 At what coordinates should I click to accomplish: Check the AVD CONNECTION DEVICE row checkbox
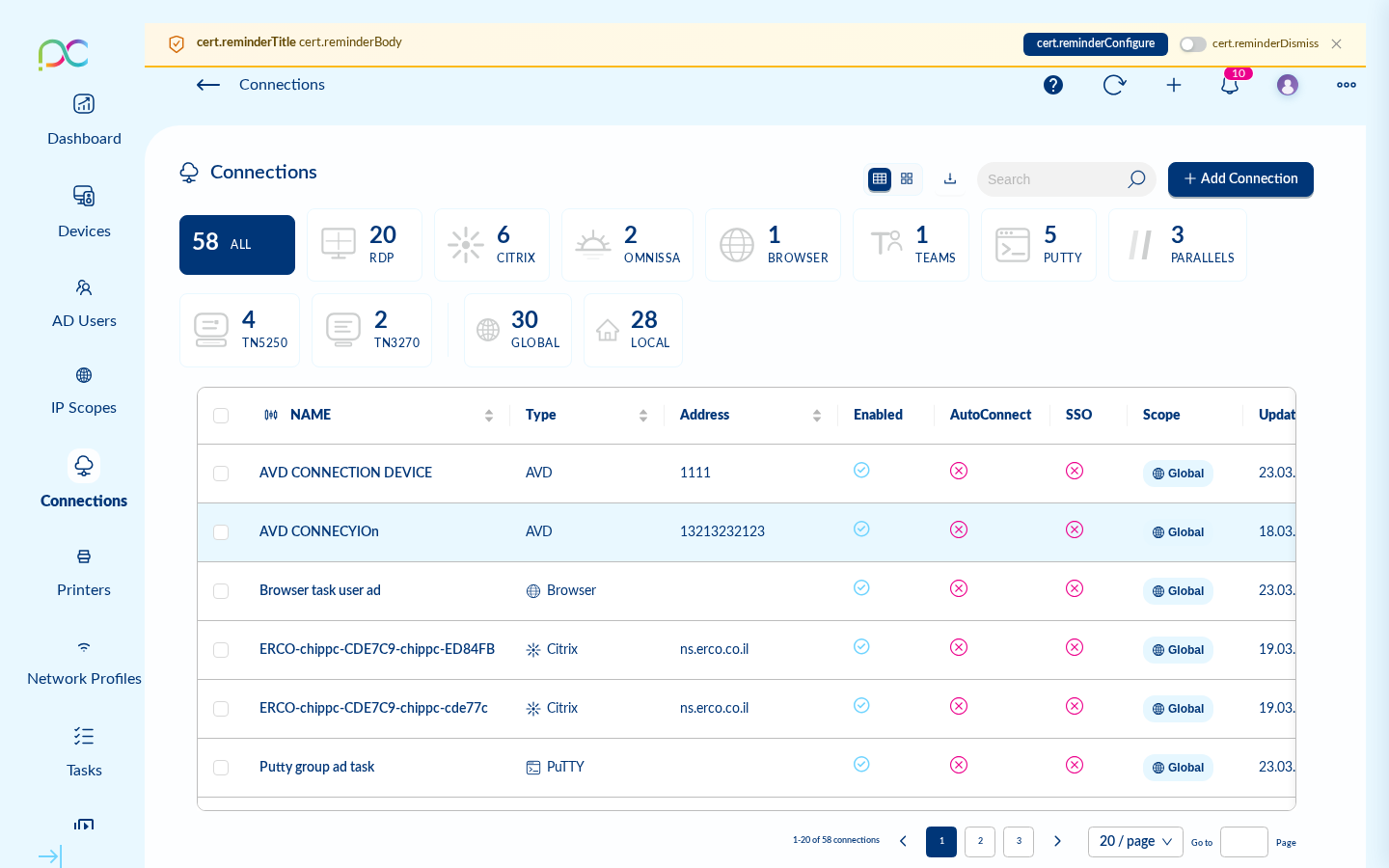(x=221, y=474)
